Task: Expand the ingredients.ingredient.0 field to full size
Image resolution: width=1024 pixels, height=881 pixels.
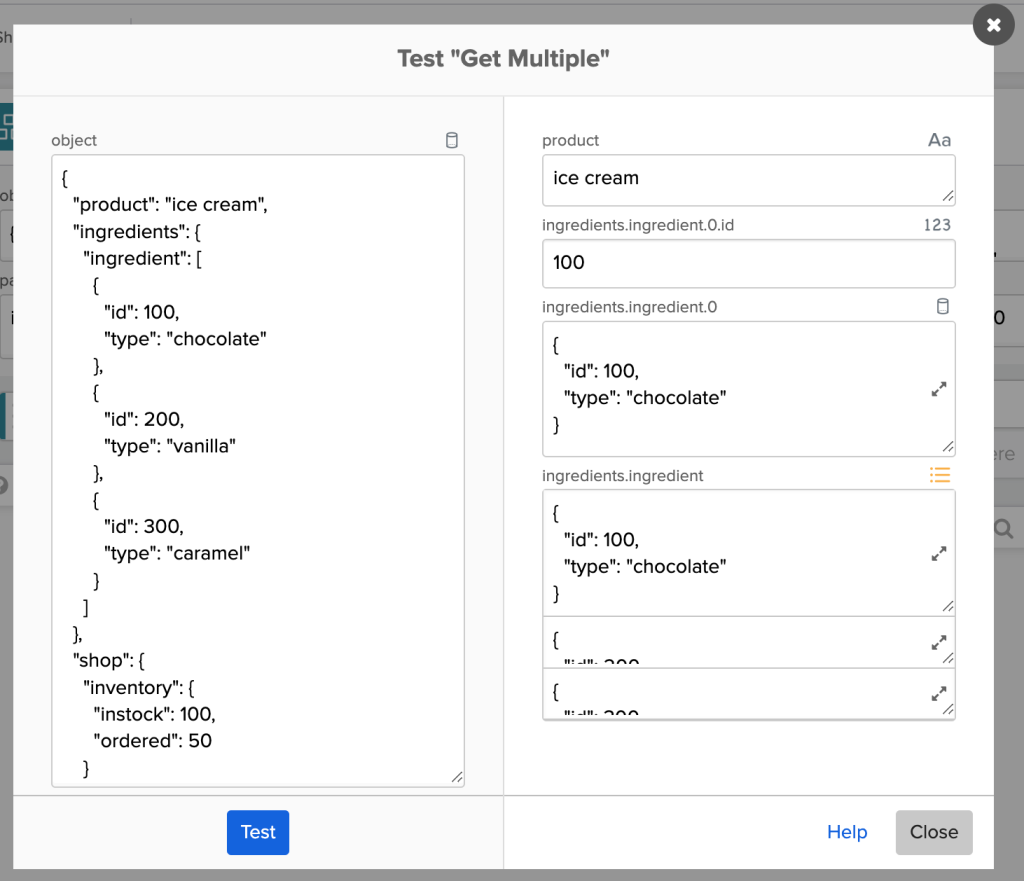Action: 938,390
